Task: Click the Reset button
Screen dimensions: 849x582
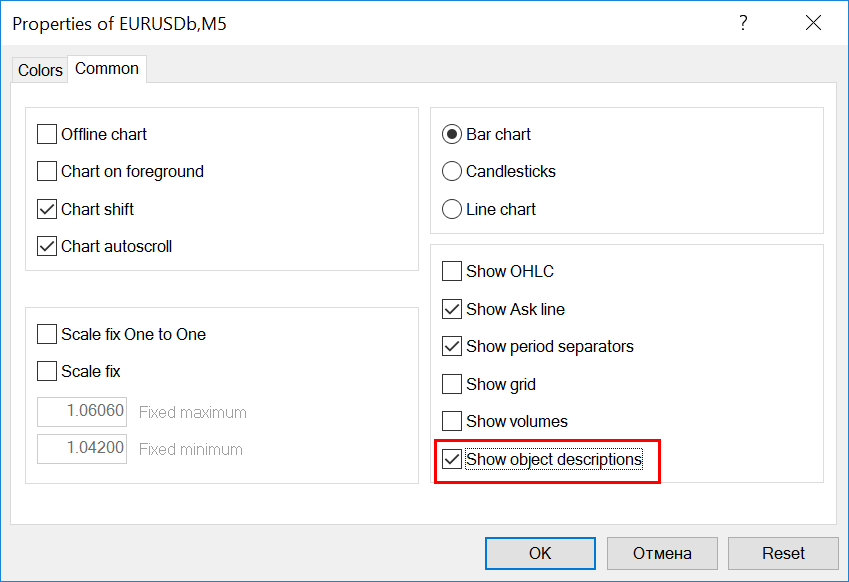Action: pos(783,553)
